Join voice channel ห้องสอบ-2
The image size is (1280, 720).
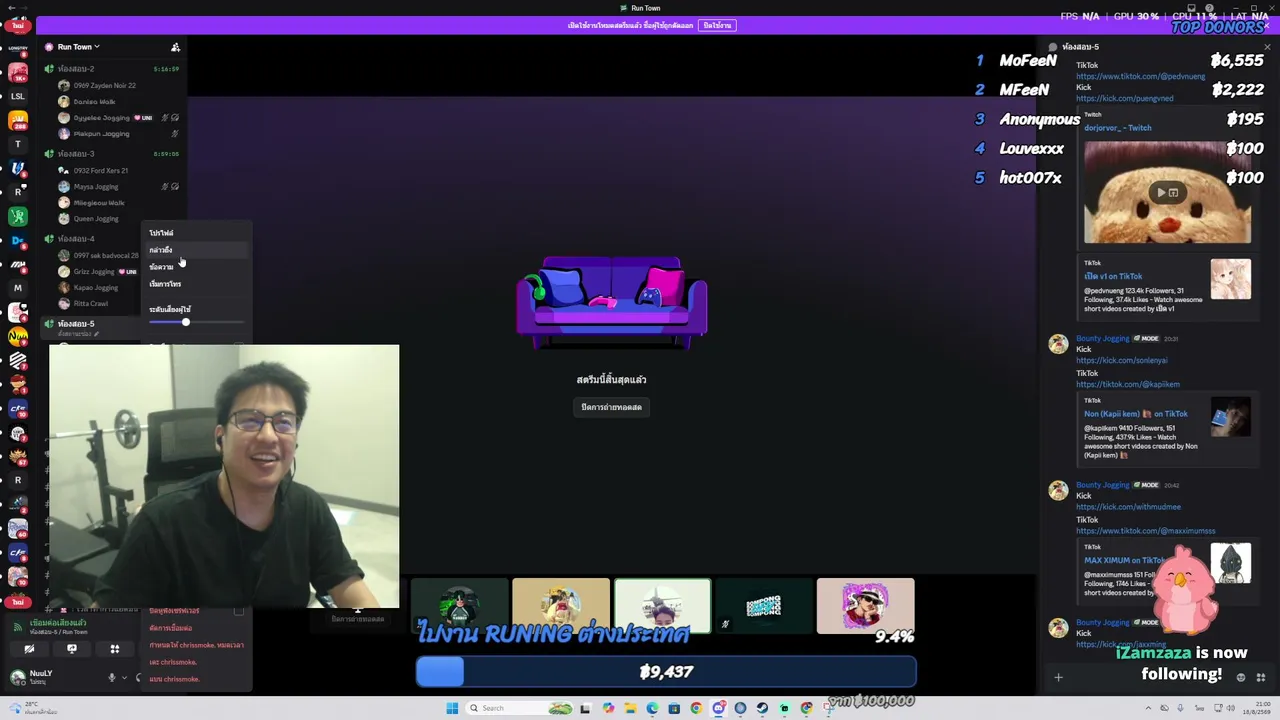click(76, 69)
